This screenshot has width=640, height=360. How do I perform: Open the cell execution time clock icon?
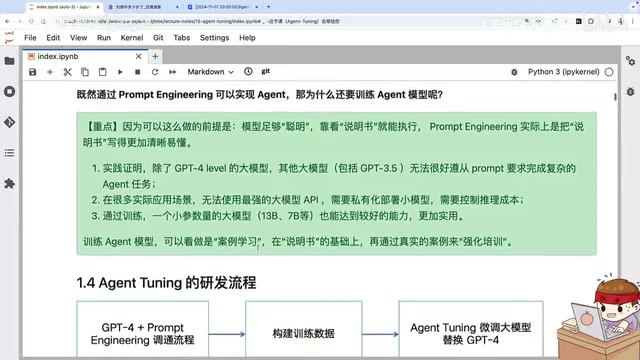pos(248,71)
